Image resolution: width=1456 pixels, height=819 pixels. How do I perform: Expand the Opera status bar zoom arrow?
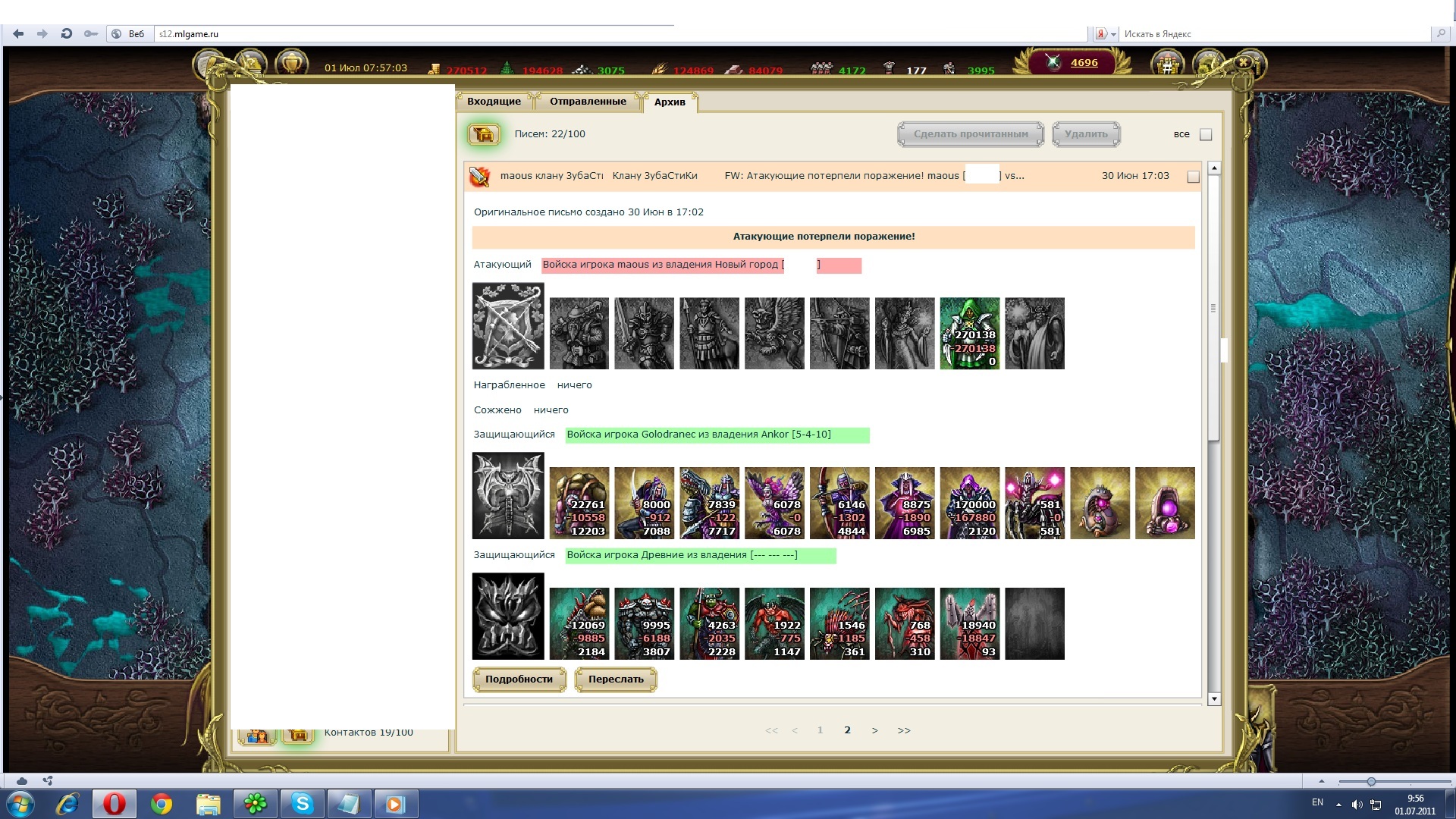point(1322,781)
